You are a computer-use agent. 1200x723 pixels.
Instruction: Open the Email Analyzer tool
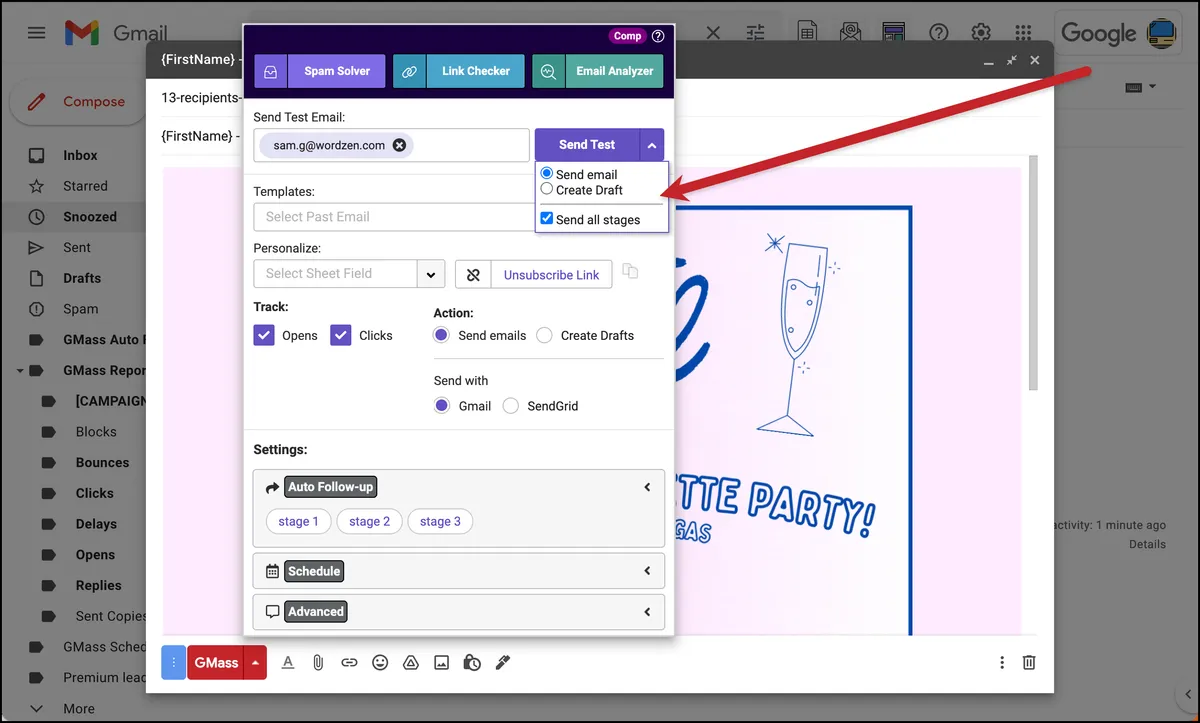(x=615, y=71)
